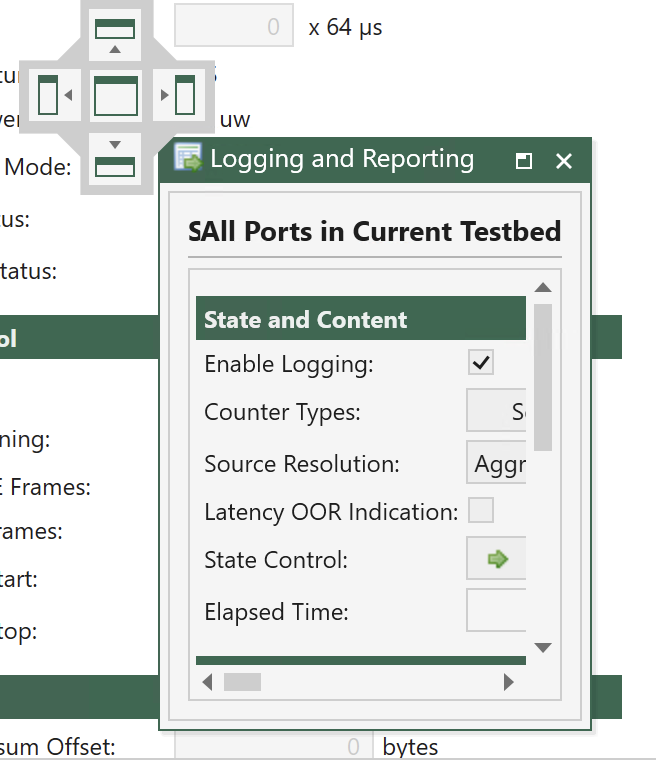Maximize the Logging and Reporting panel
The image size is (656, 765).
(x=524, y=161)
